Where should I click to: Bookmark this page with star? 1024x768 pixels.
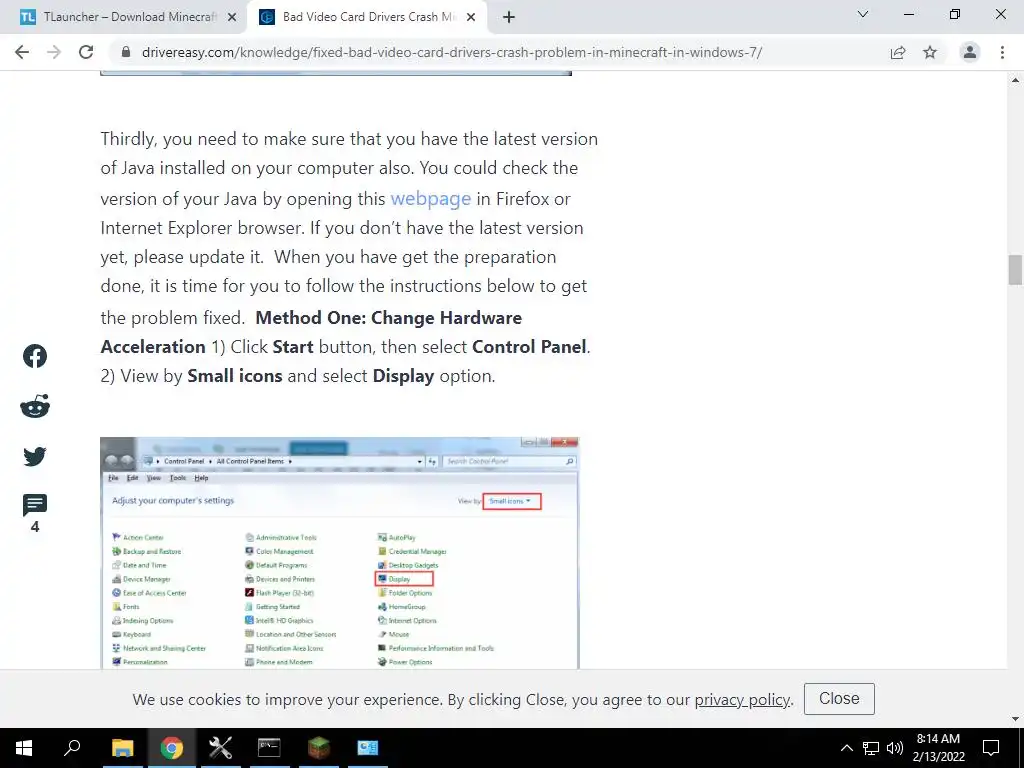930,52
